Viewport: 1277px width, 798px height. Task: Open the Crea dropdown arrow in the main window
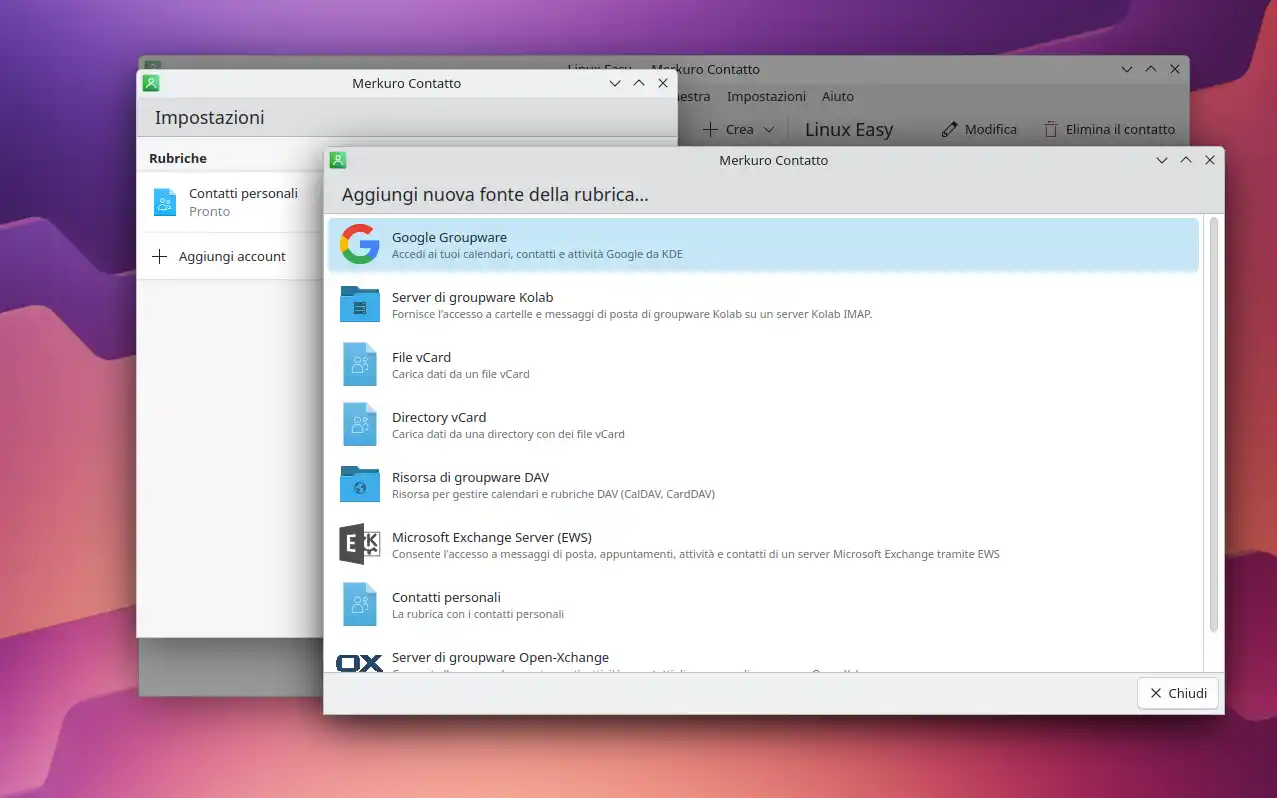pos(768,129)
